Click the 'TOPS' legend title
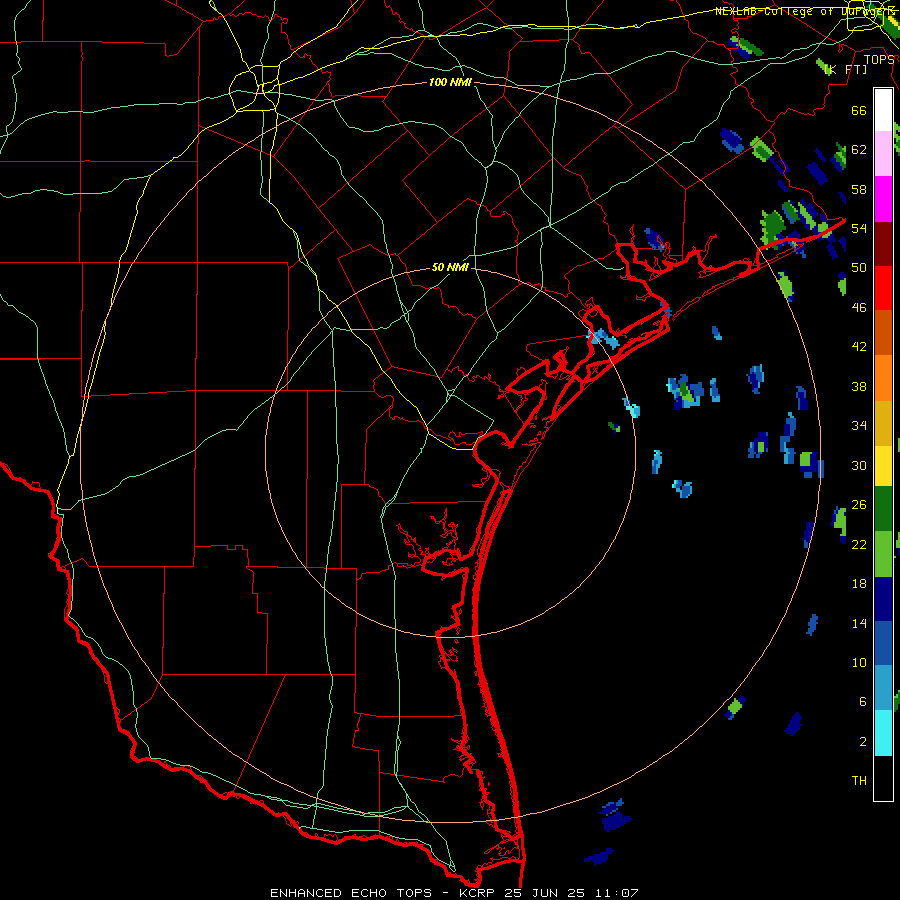This screenshot has width=900, height=900. coord(879,60)
